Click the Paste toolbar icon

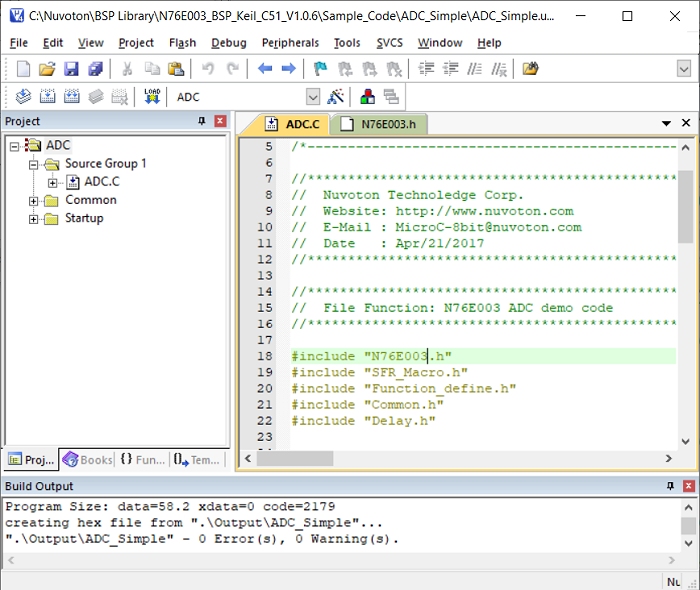click(176, 69)
